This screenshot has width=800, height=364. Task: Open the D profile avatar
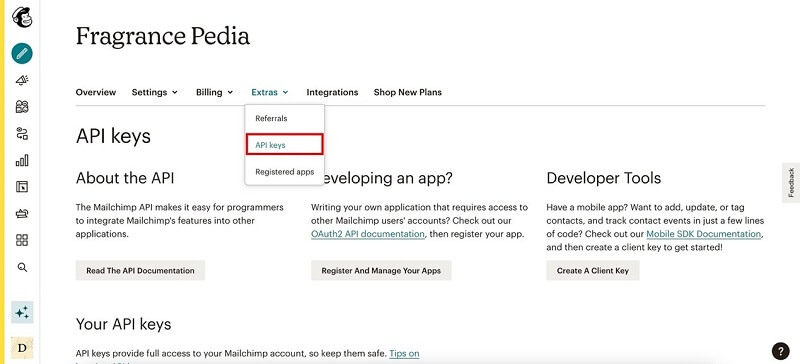click(x=22, y=348)
